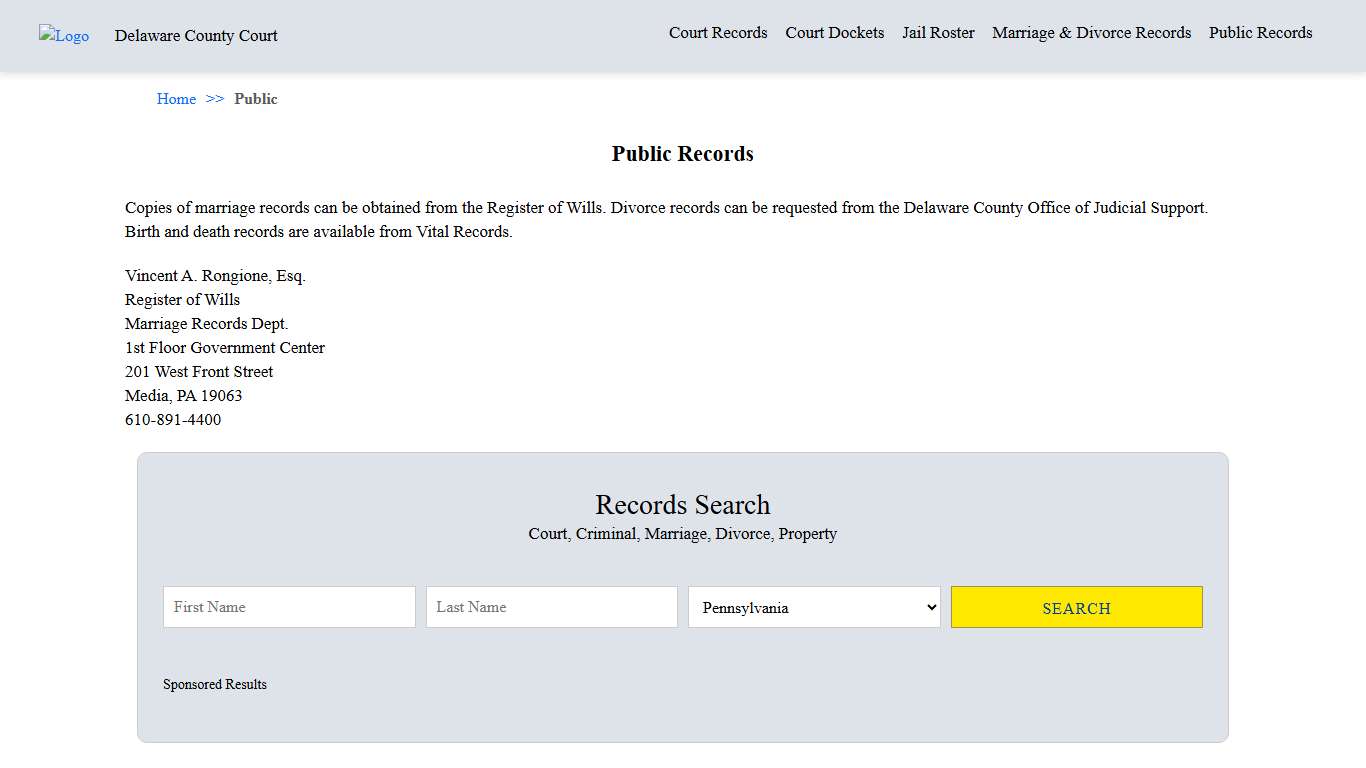The width and height of the screenshot is (1366, 768).
Task: Select the Public Records navigation item
Action: pyautogui.click(x=1260, y=32)
